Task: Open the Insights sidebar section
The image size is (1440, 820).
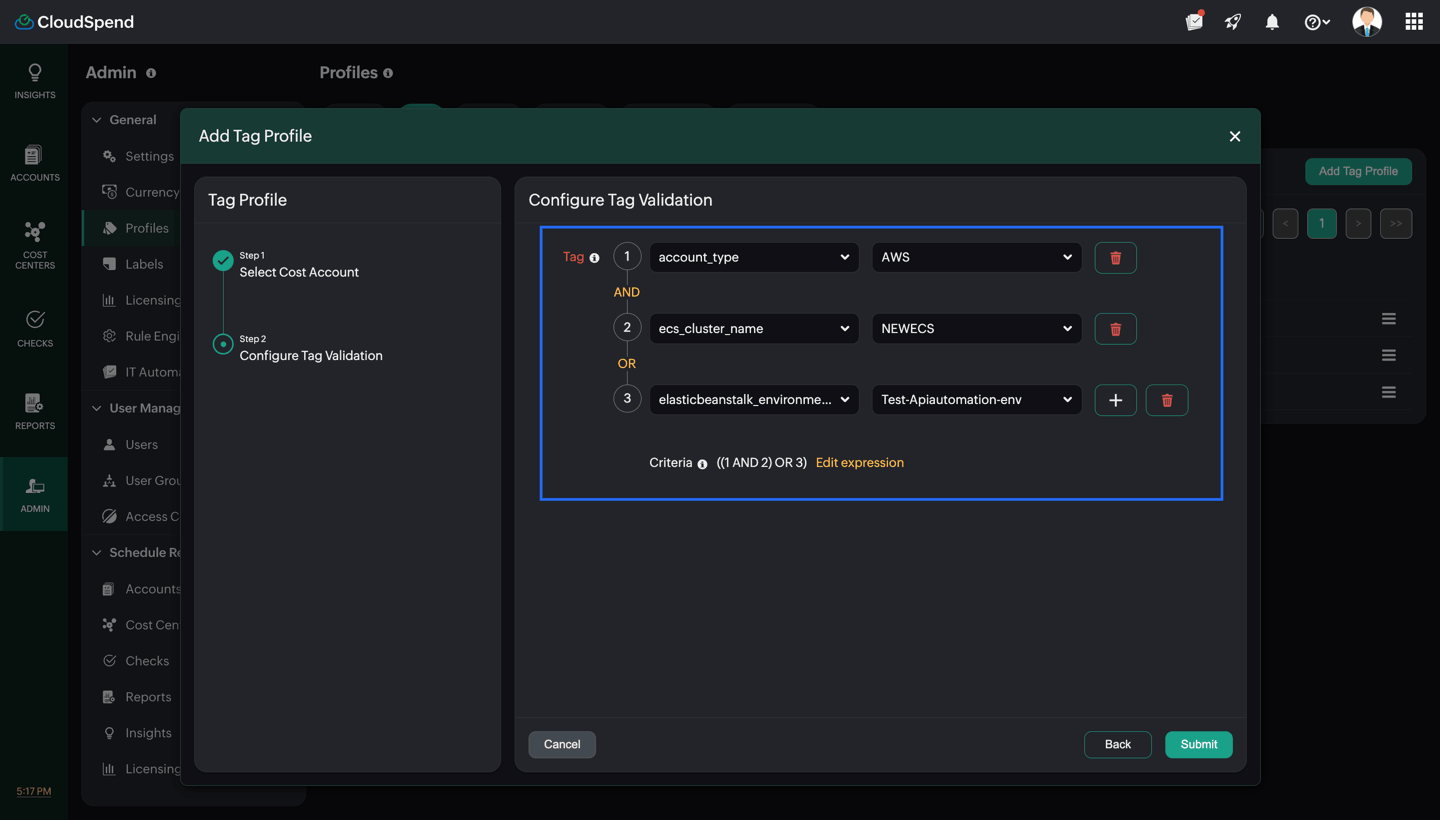Action: pyautogui.click(x=35, y=82)
